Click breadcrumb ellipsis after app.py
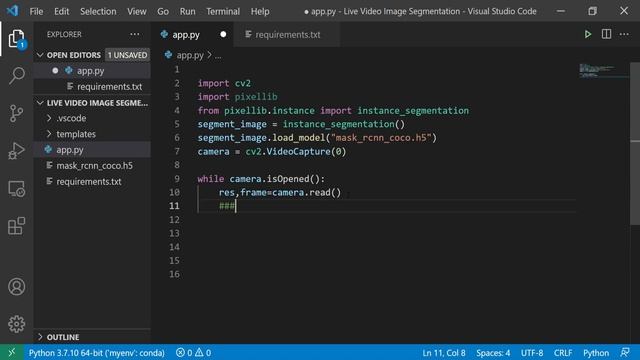 218,56
